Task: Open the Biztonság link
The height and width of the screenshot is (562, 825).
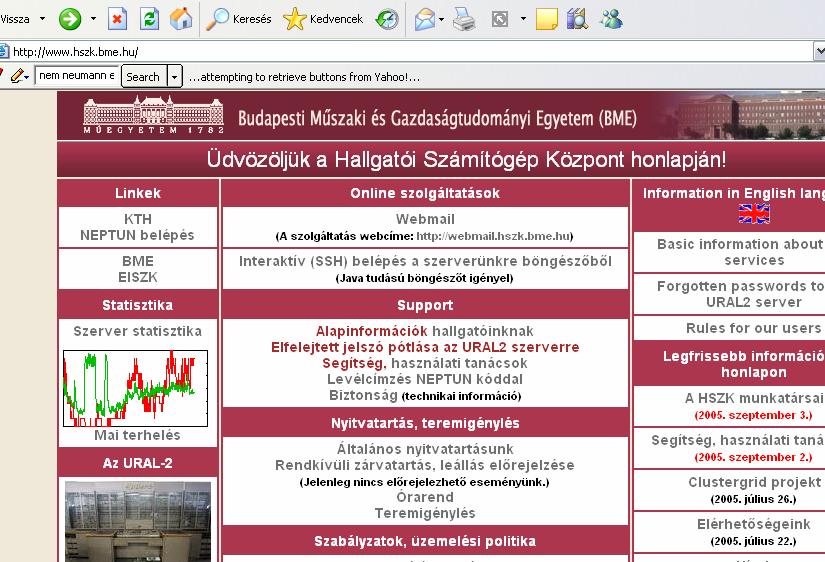Action: (363, 395)
